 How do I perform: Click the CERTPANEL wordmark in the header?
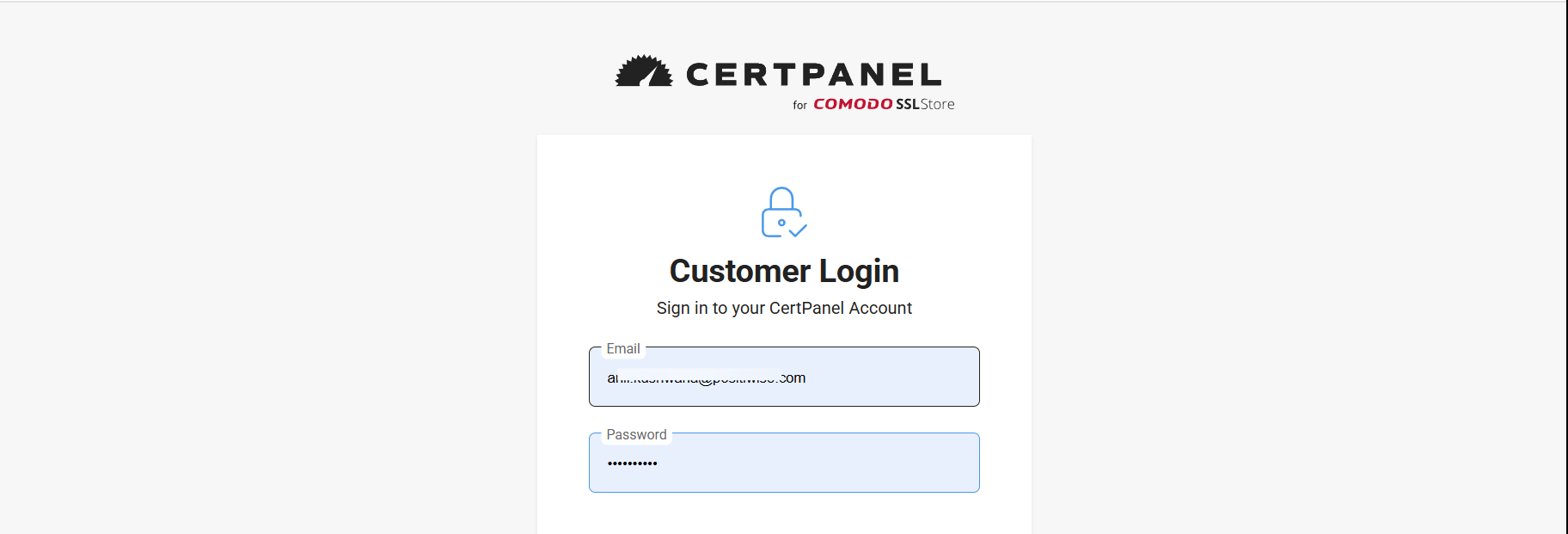point(813,75)
